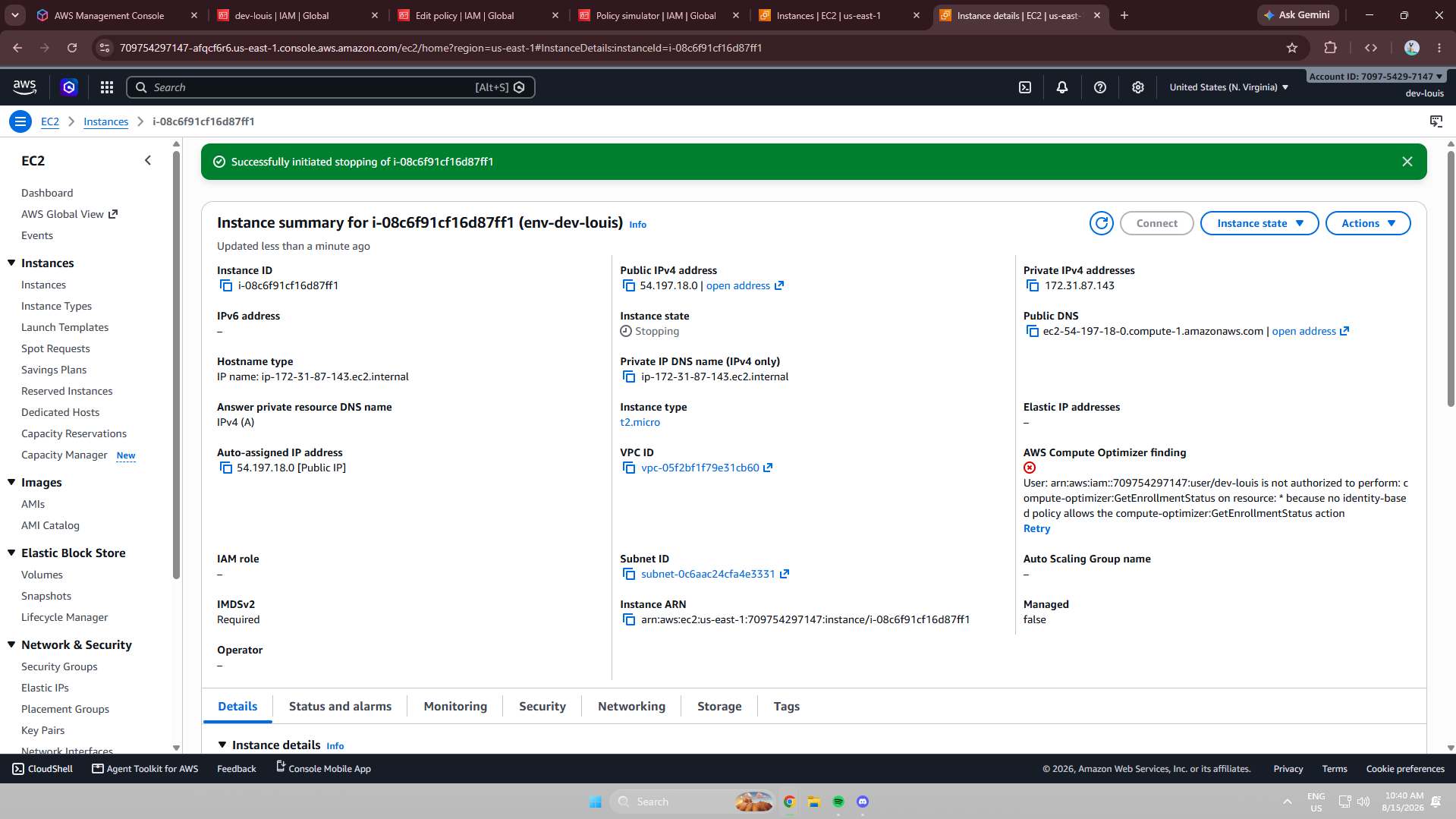Open the Security tab

point(542,707)
